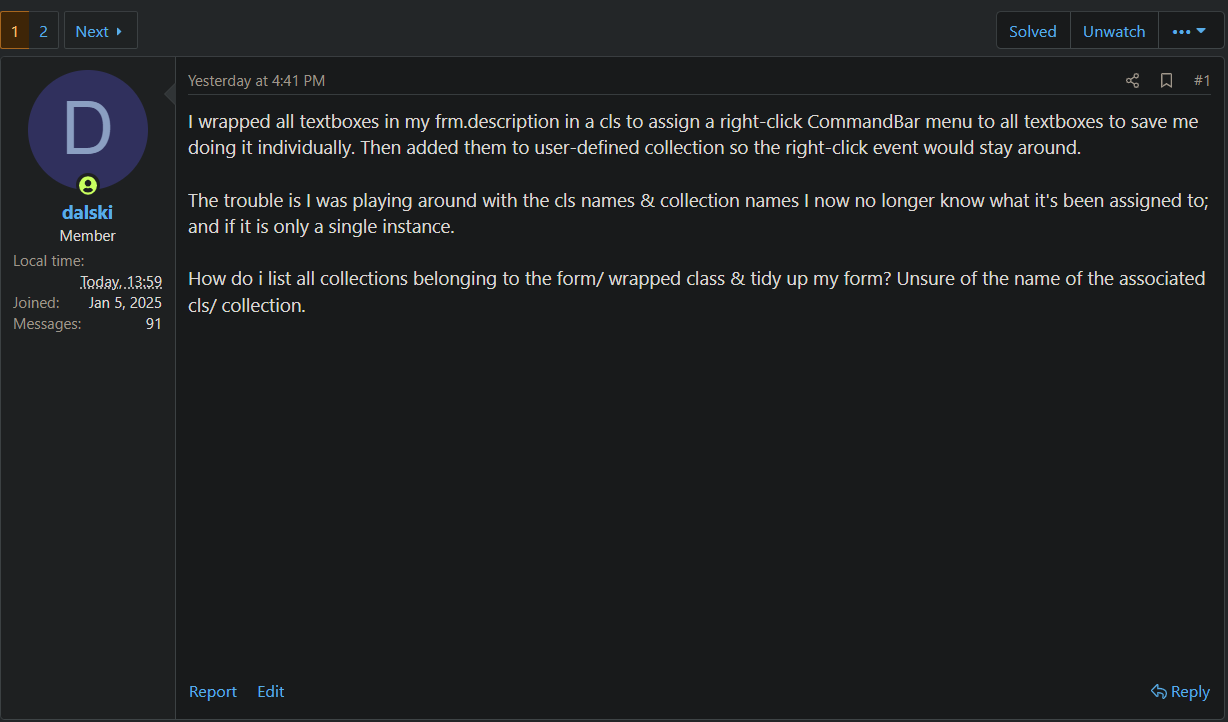Click the dropdown caret beside the dots
Image resolution: width=1228 pixels, height=722 pixels.
pos(1201,31)
